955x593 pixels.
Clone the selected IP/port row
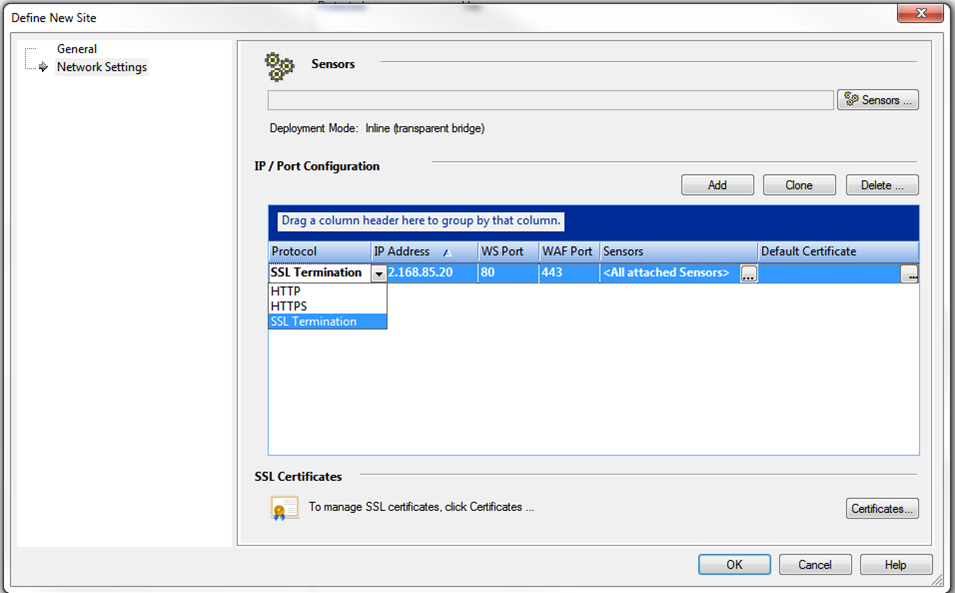click(x=798, y=185)
